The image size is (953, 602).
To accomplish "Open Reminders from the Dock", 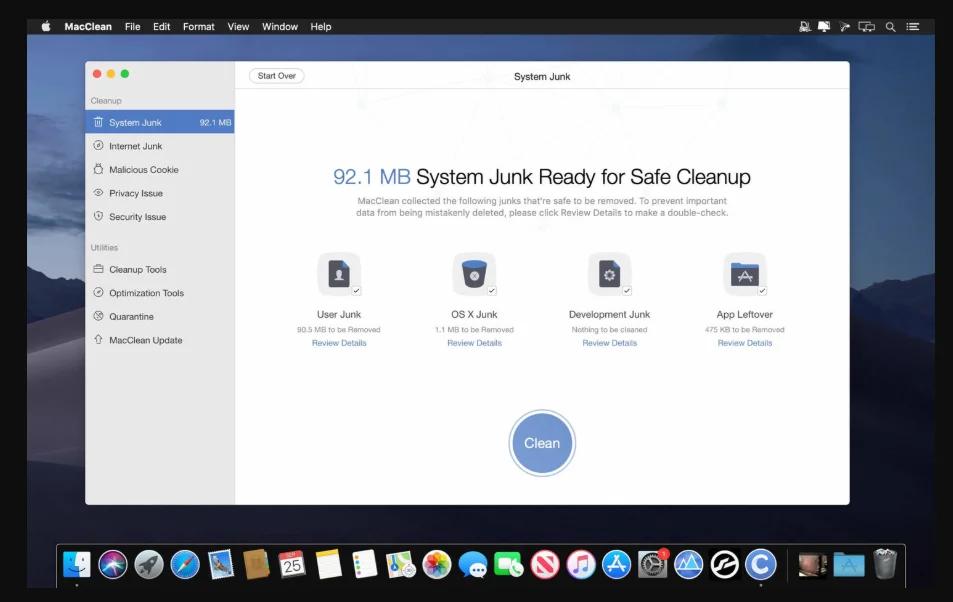I will (x=365, y=565).
